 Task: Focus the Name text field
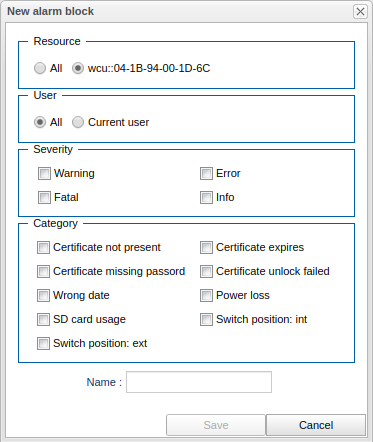point(199,382)
